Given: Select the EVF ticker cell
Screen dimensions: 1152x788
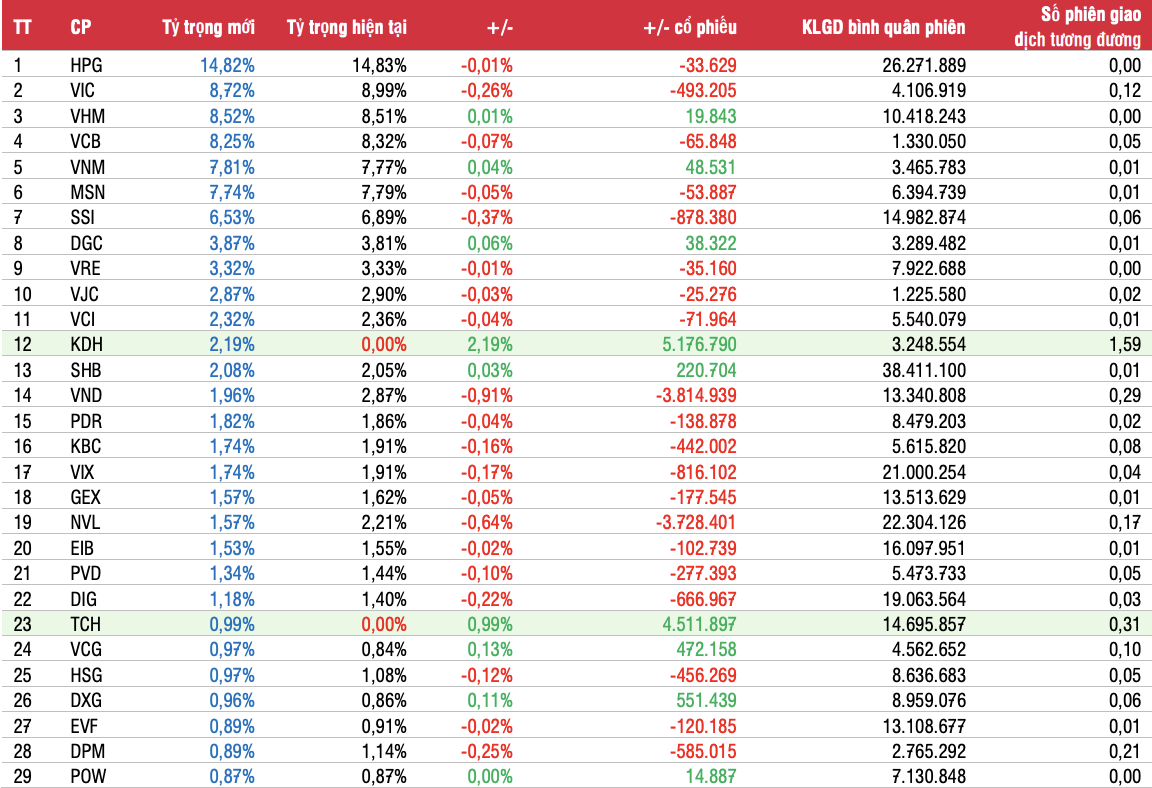Looking at the screenshot, I should coord(84,726).
